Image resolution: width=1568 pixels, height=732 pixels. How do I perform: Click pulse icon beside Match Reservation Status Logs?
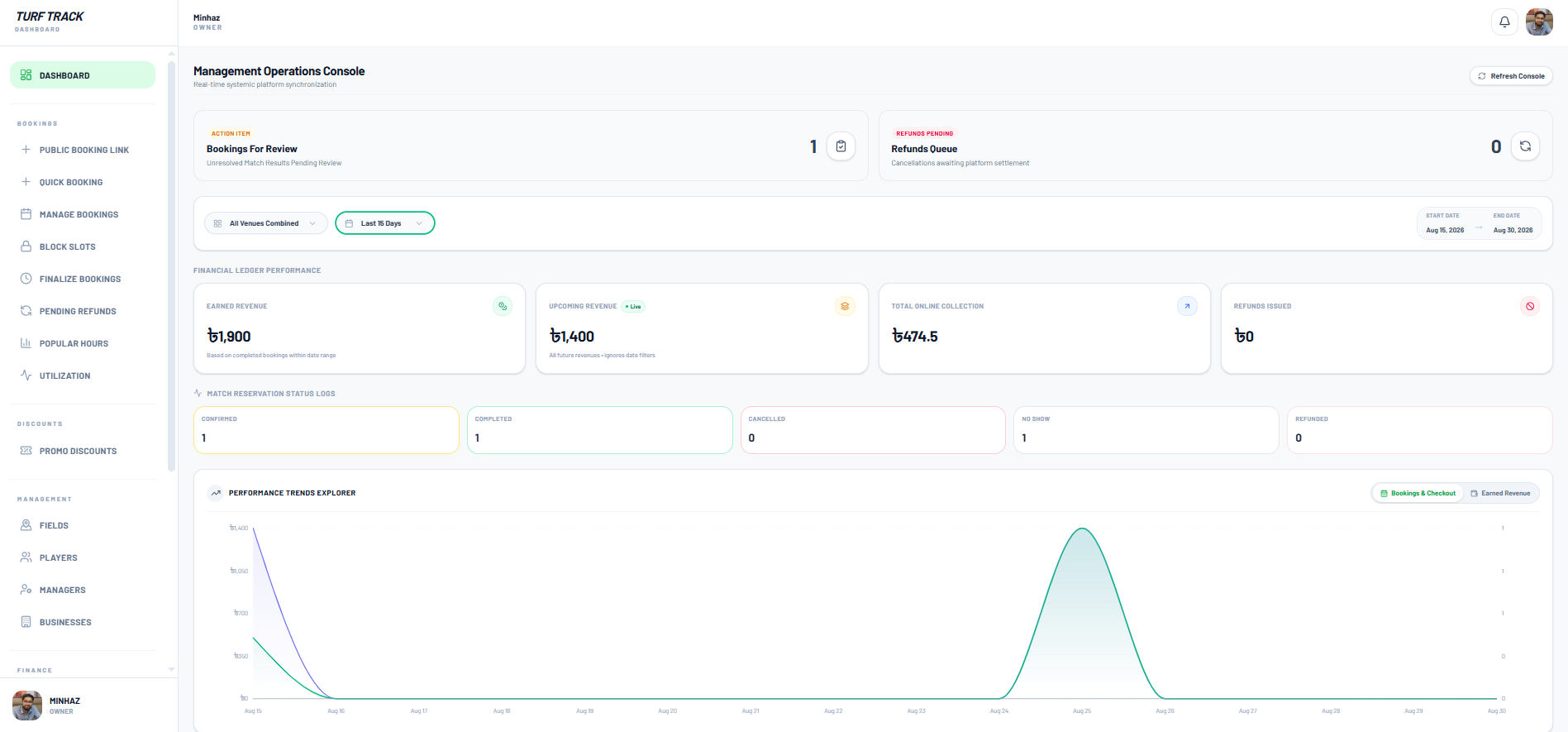[198, 393]
